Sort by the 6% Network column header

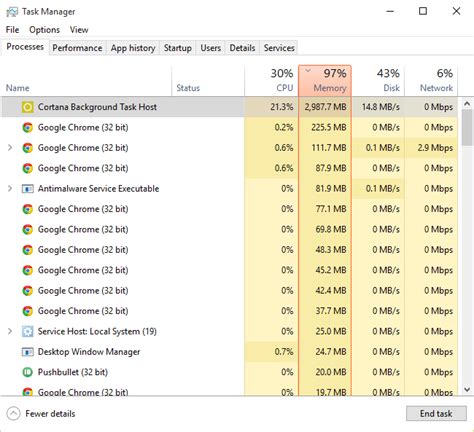pos(431,81)
